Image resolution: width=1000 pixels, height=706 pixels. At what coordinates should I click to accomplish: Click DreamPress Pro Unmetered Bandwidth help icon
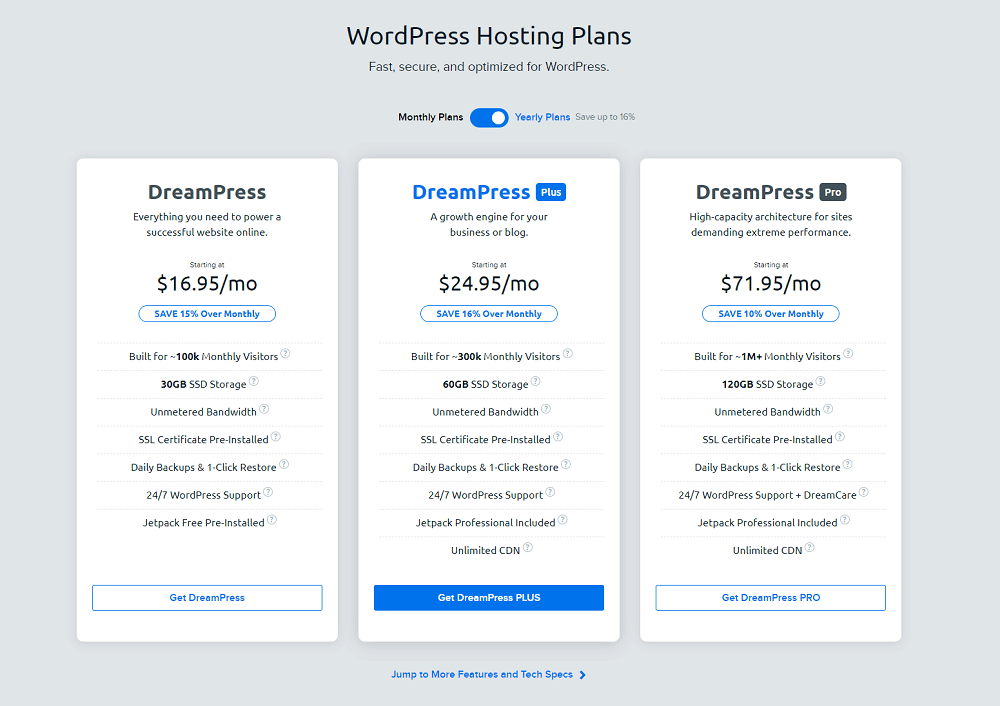(x=828, y=409)
